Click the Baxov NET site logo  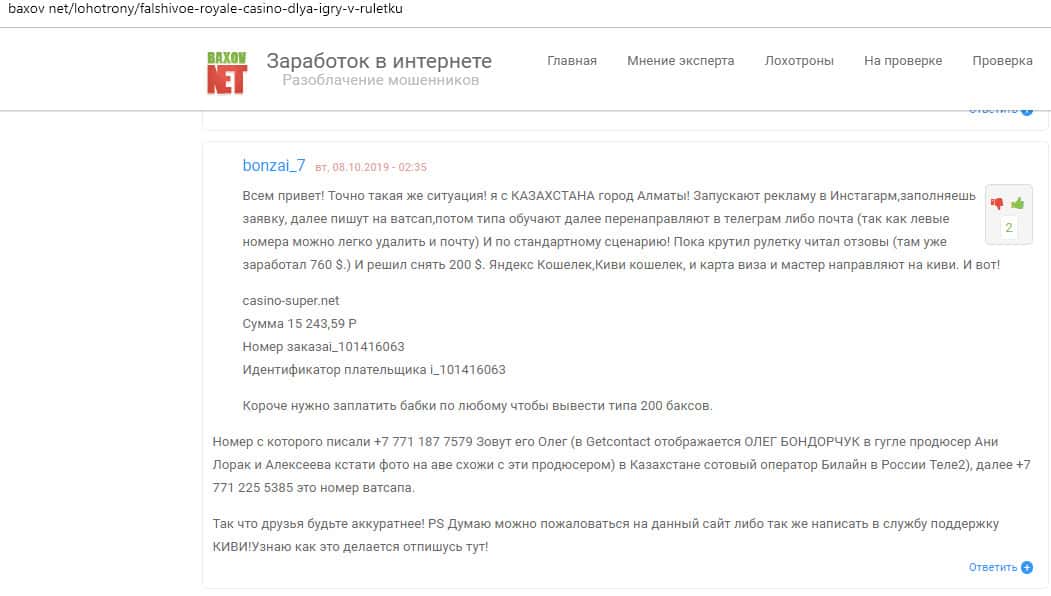(227, 72)
